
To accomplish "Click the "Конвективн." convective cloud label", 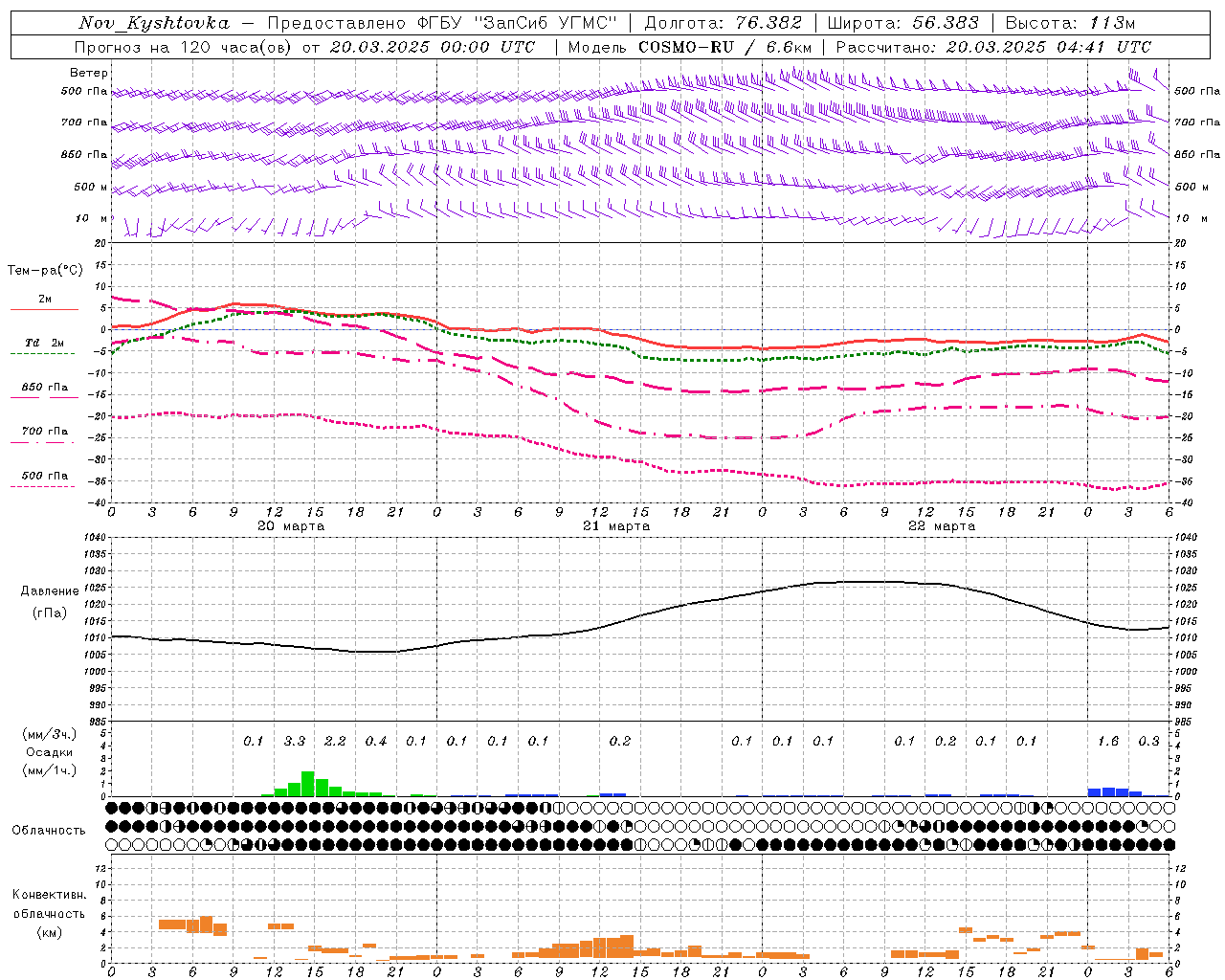I will [x=50, y=895].
